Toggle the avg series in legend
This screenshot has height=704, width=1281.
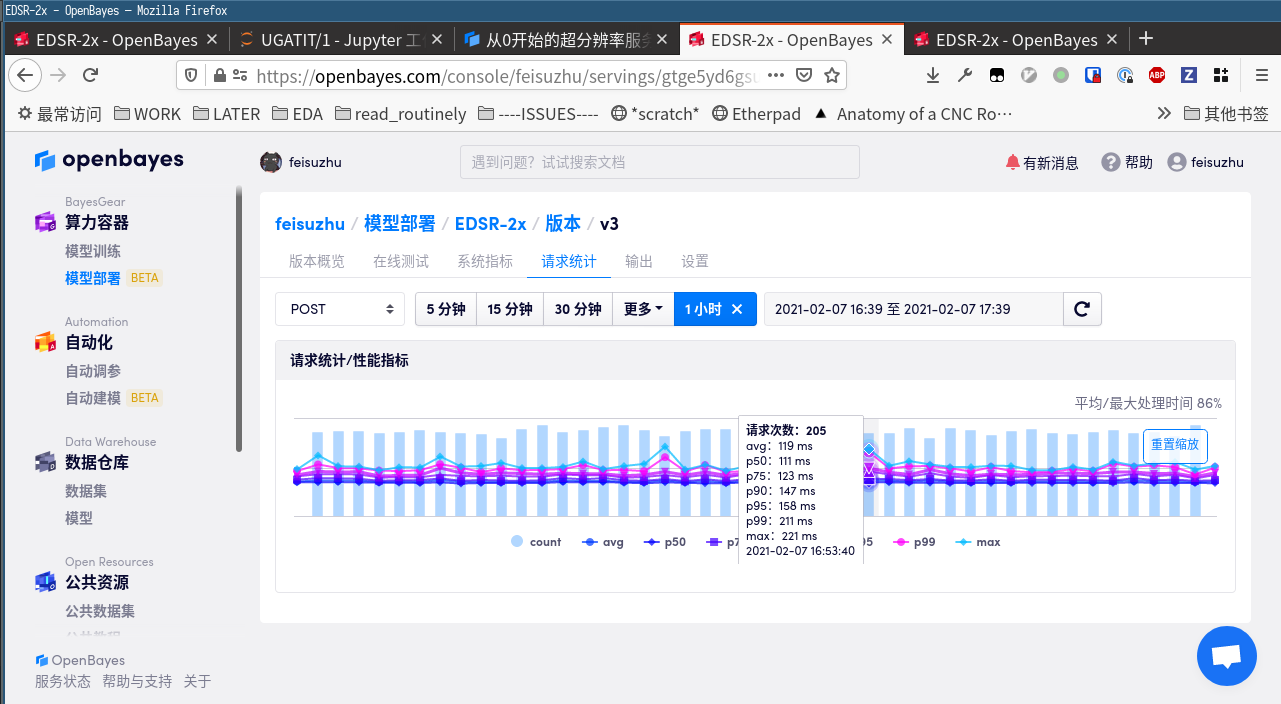[x=603, y=542]
